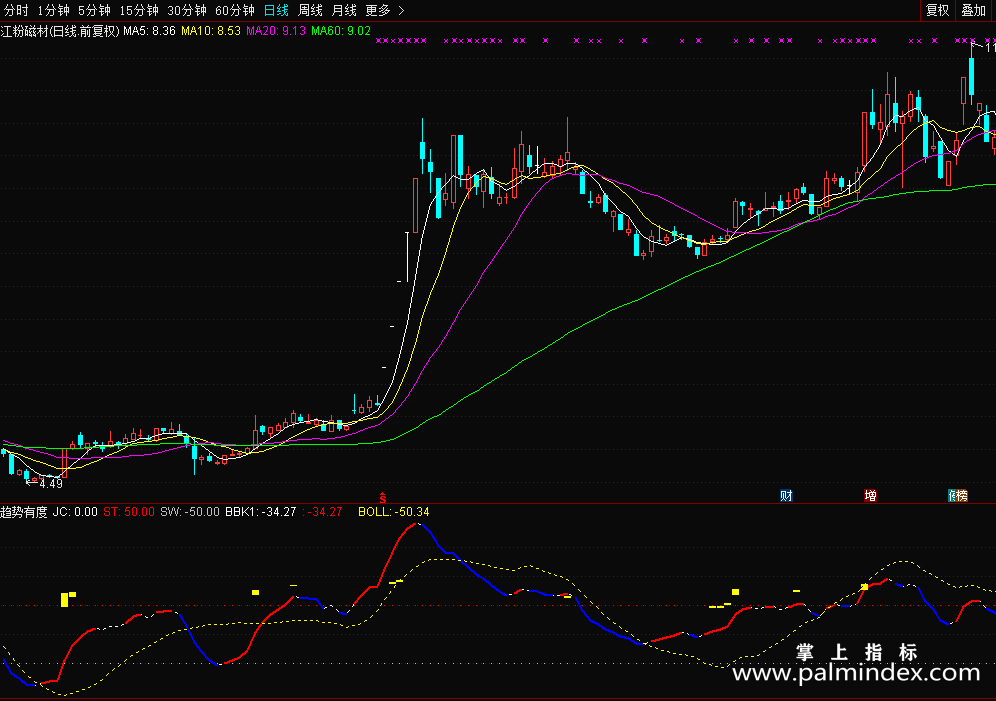The height and width of the screenshot is (701, 996).
Task: Click the red 增 event marker icon
Action: pos(870,495)
